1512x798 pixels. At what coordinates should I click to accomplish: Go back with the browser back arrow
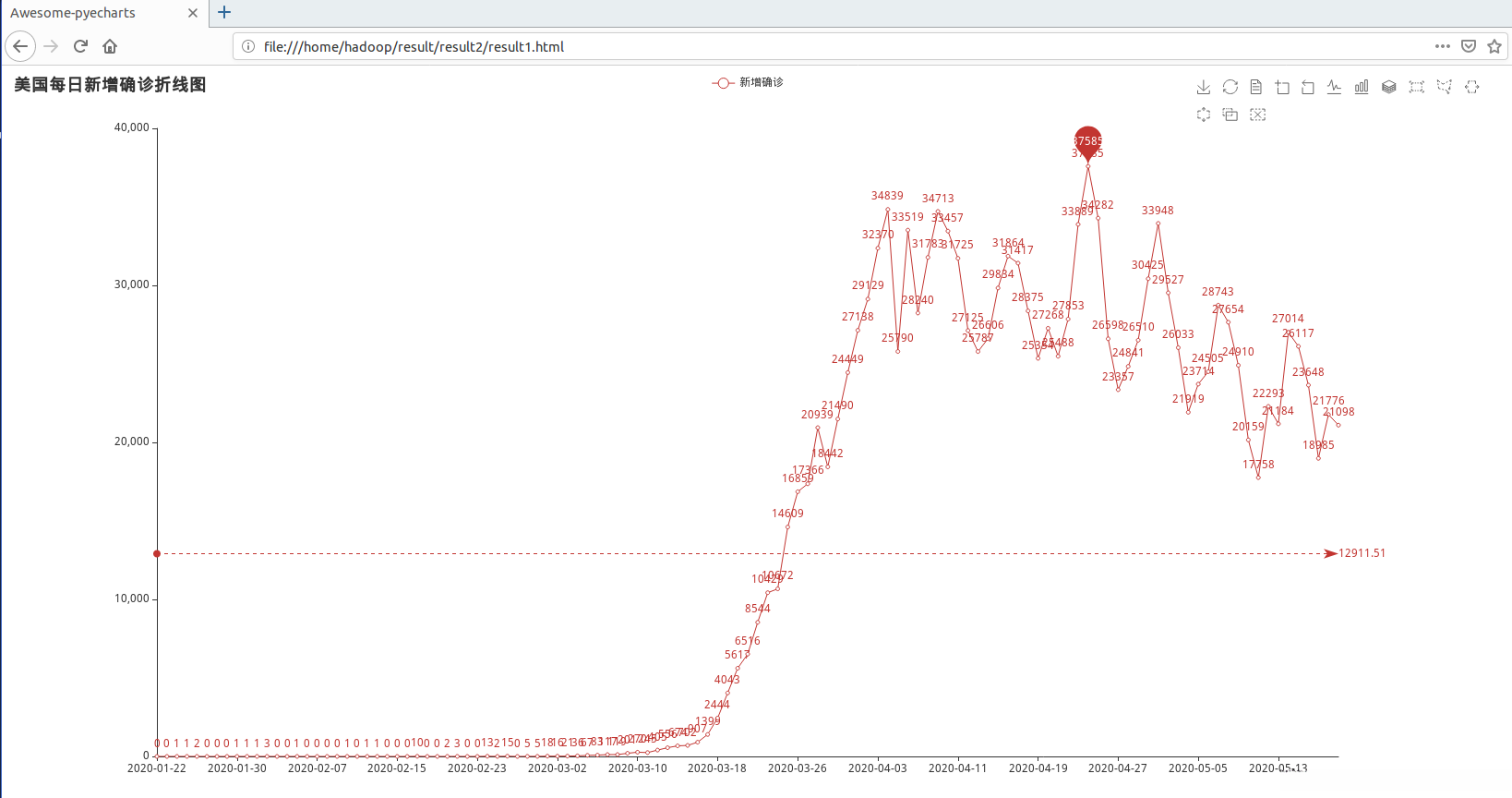click(x=20, y=46)
